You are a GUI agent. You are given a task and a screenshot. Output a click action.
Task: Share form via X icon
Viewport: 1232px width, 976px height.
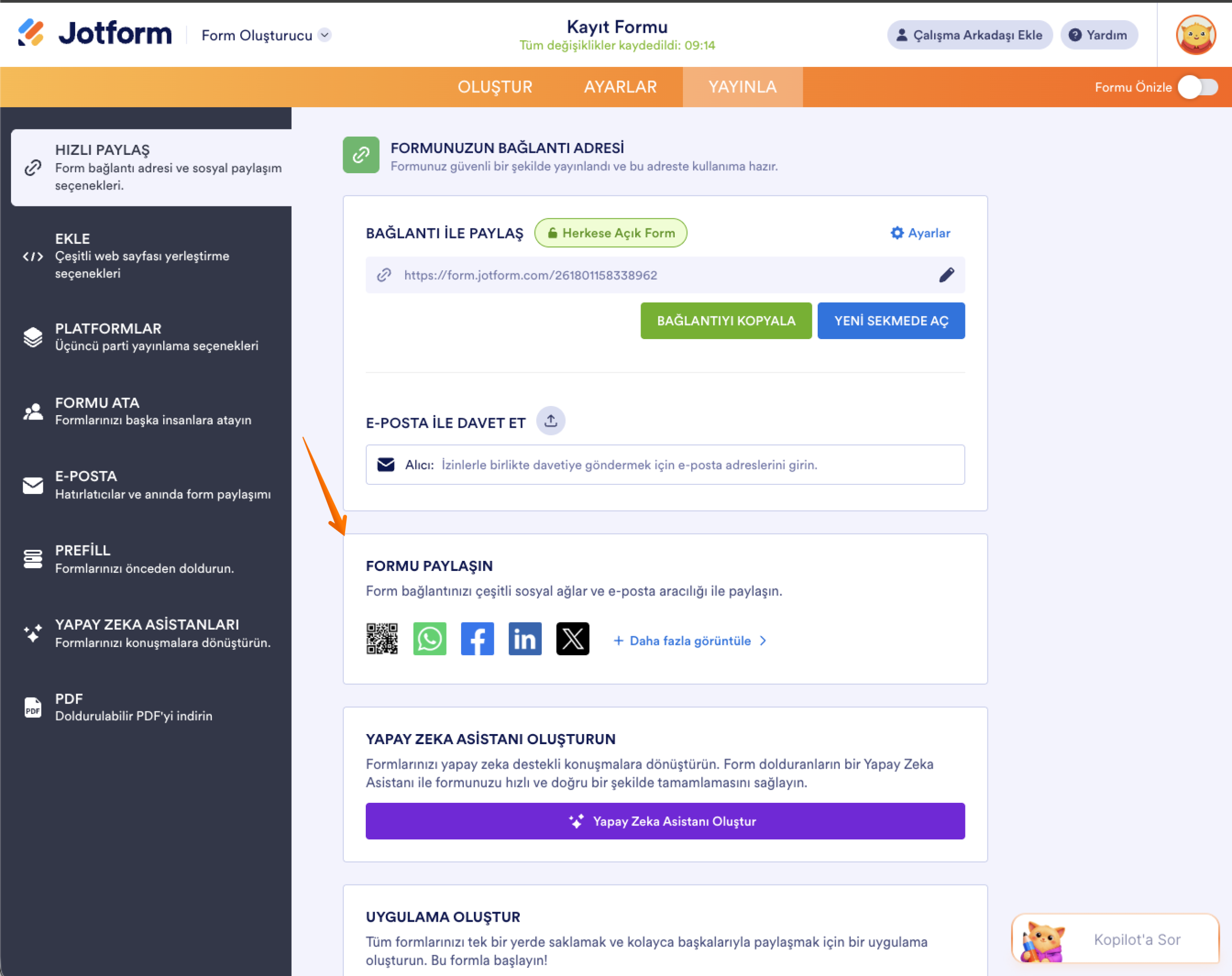(573, 638)
